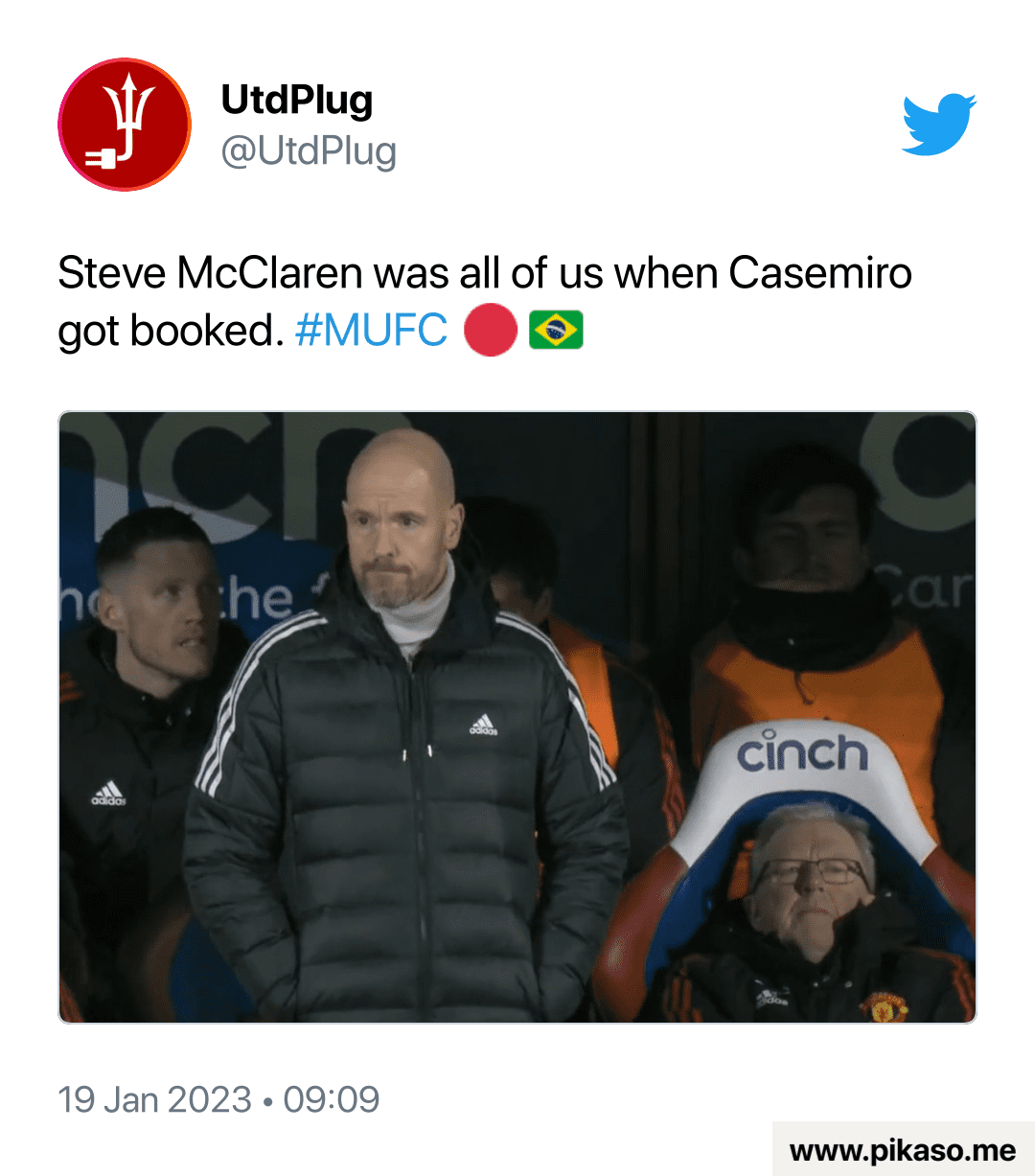Click the 09:09 time in timestamp
Image resolution: width=1035 pixels, height=1176 pixels.
click(332, 1099)
